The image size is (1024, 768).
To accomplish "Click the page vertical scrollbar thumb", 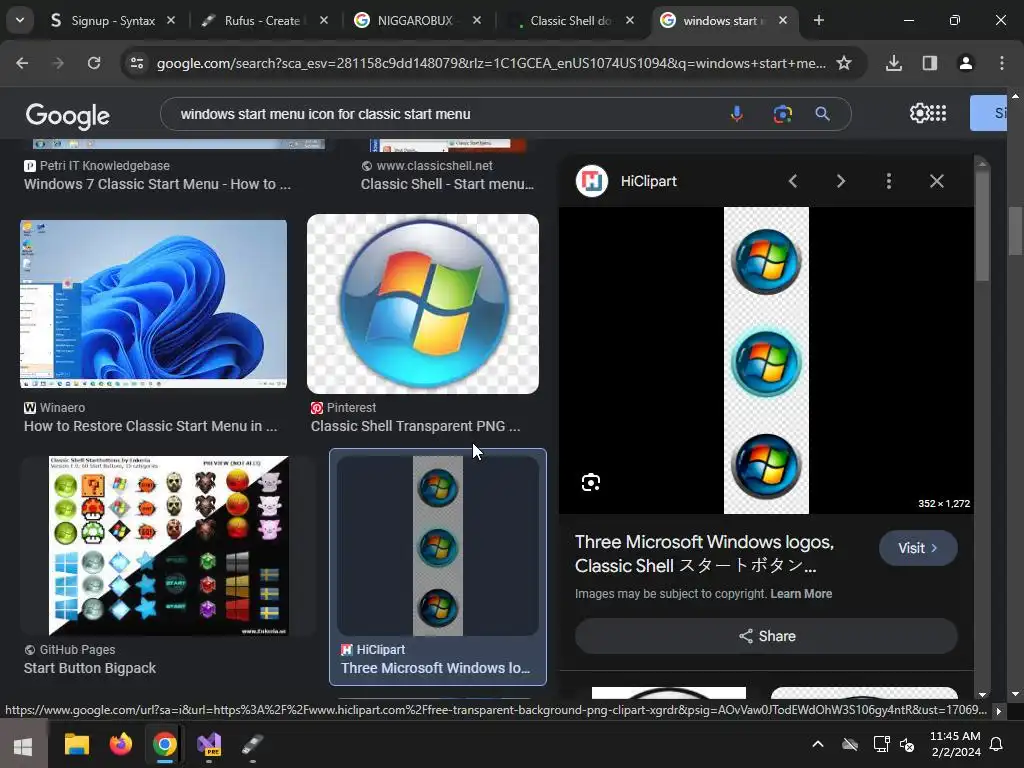I will point(1014,231).
